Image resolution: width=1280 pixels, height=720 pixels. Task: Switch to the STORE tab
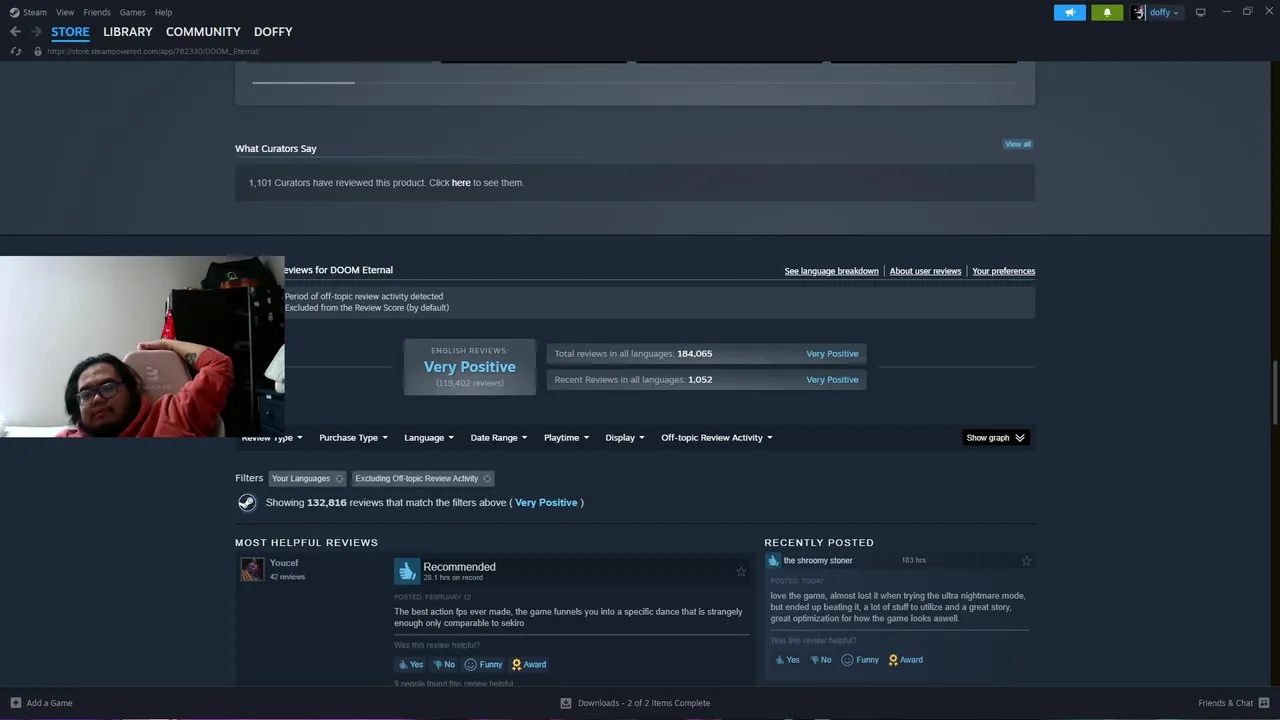pos(70,32)
